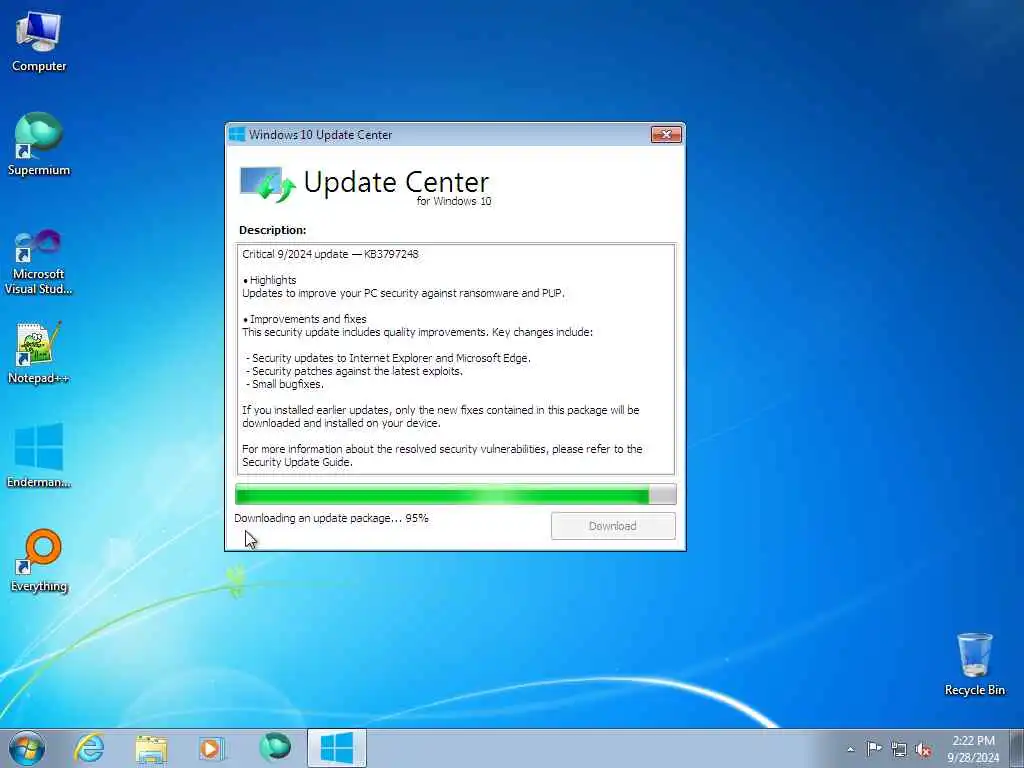
Task: Select Microsoft Visual Studio desktop shortcut
Action: (39, 263)
